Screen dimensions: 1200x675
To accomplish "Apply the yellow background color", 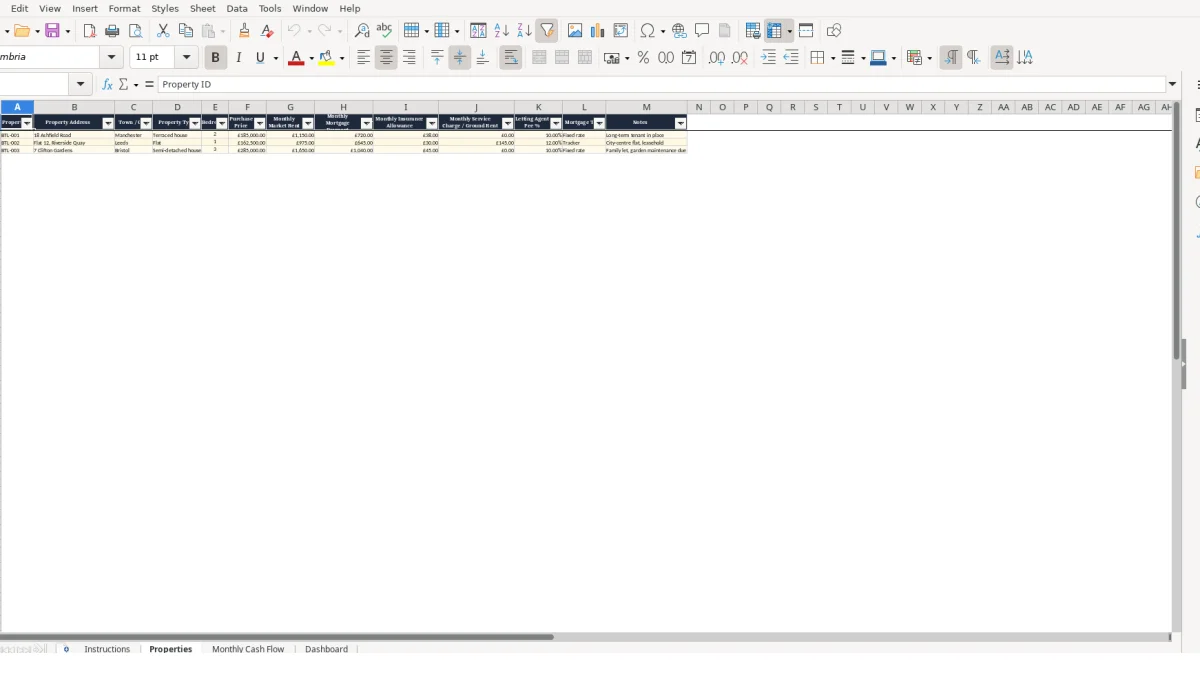I will (x=326, y=58).
